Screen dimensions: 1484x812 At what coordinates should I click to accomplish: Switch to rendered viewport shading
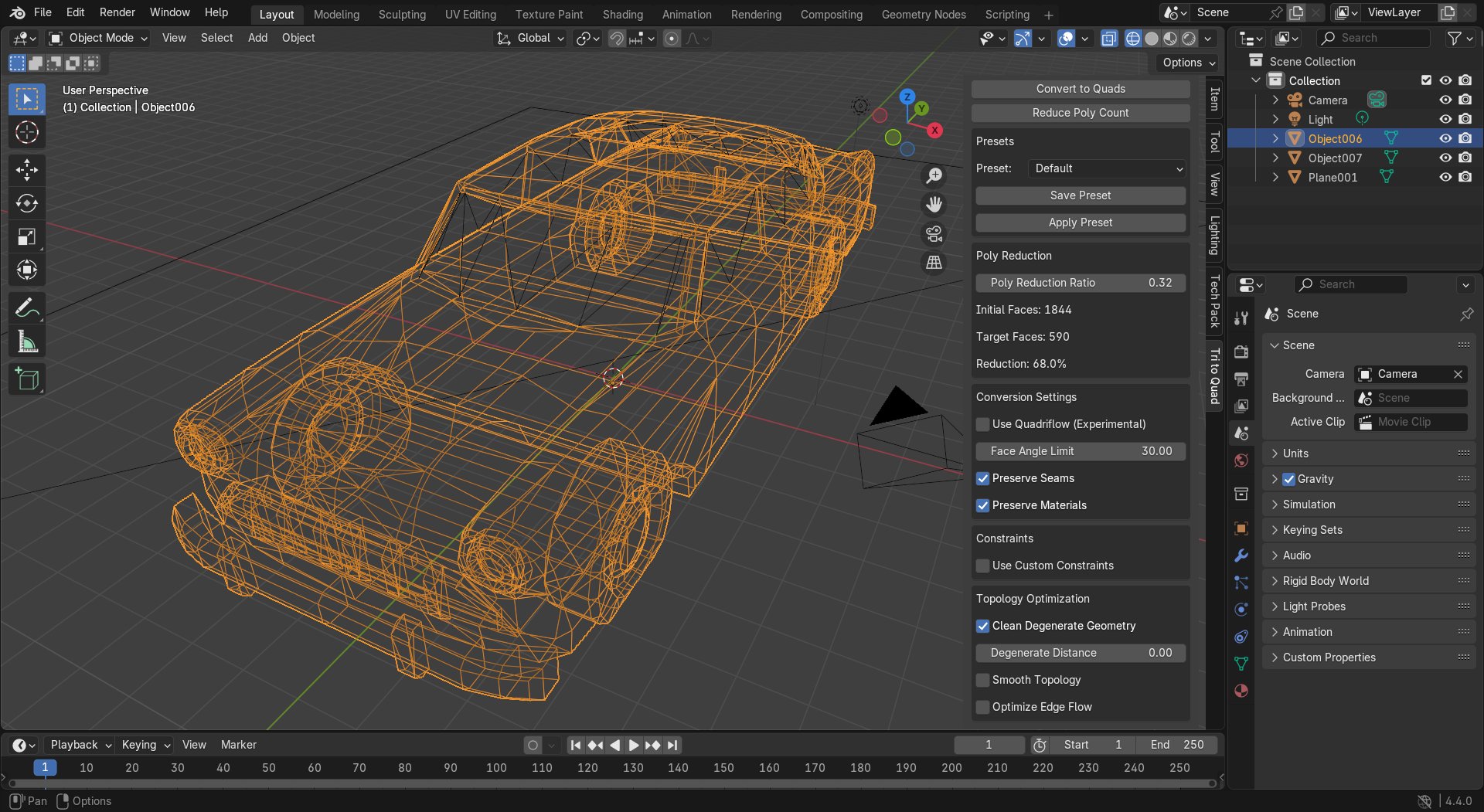tap(1187, 38)
